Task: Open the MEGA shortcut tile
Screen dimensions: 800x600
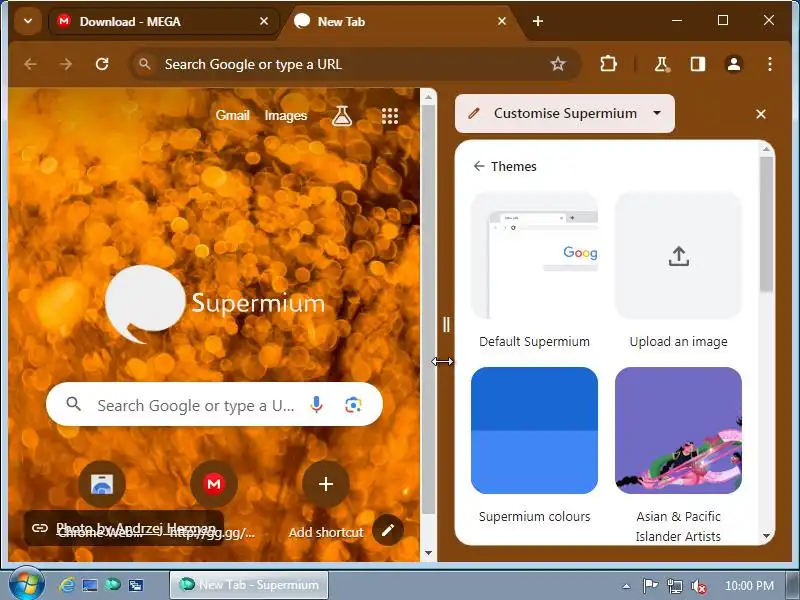Action: (214, 484)
